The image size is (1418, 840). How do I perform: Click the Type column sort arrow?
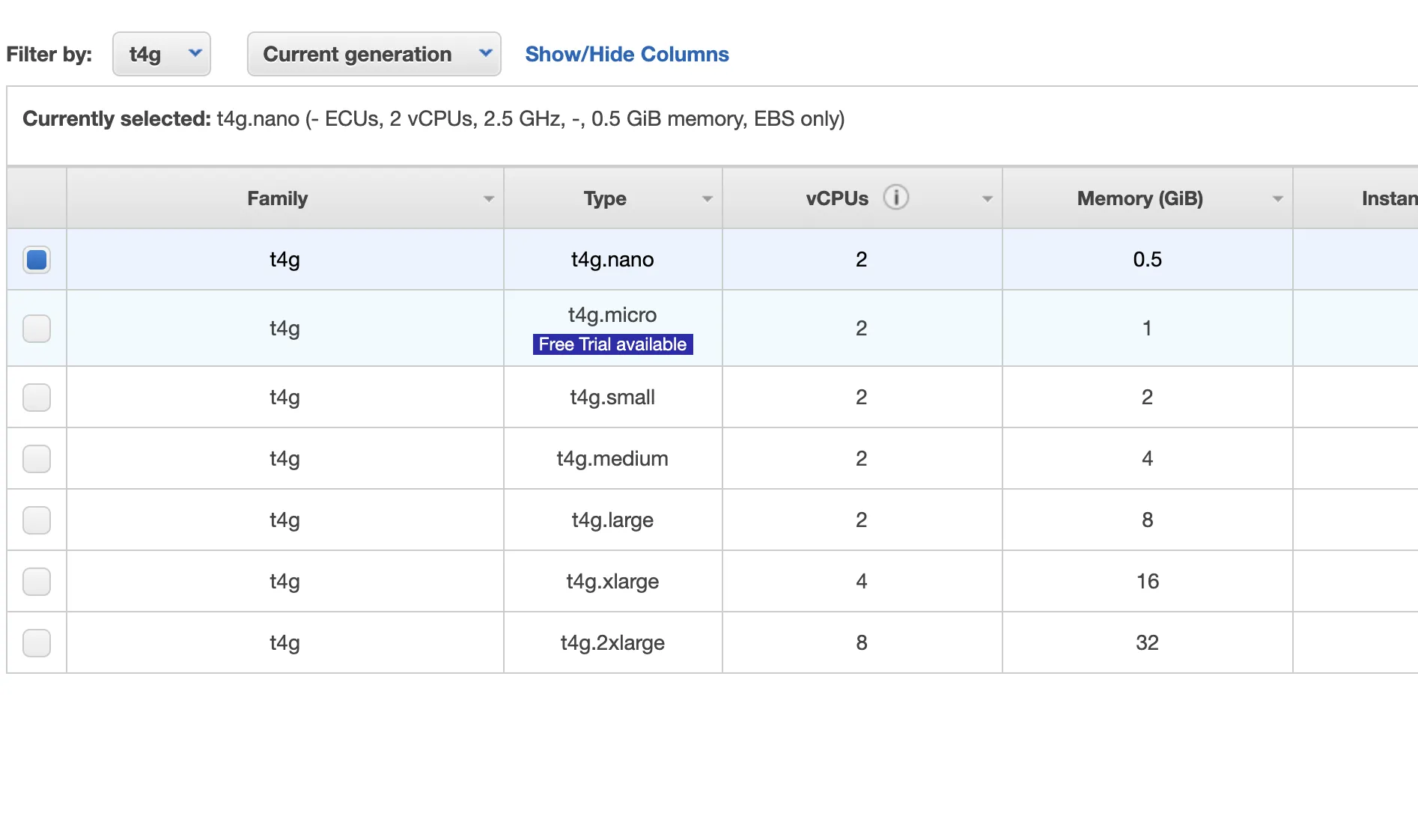[x=707, y=199]
